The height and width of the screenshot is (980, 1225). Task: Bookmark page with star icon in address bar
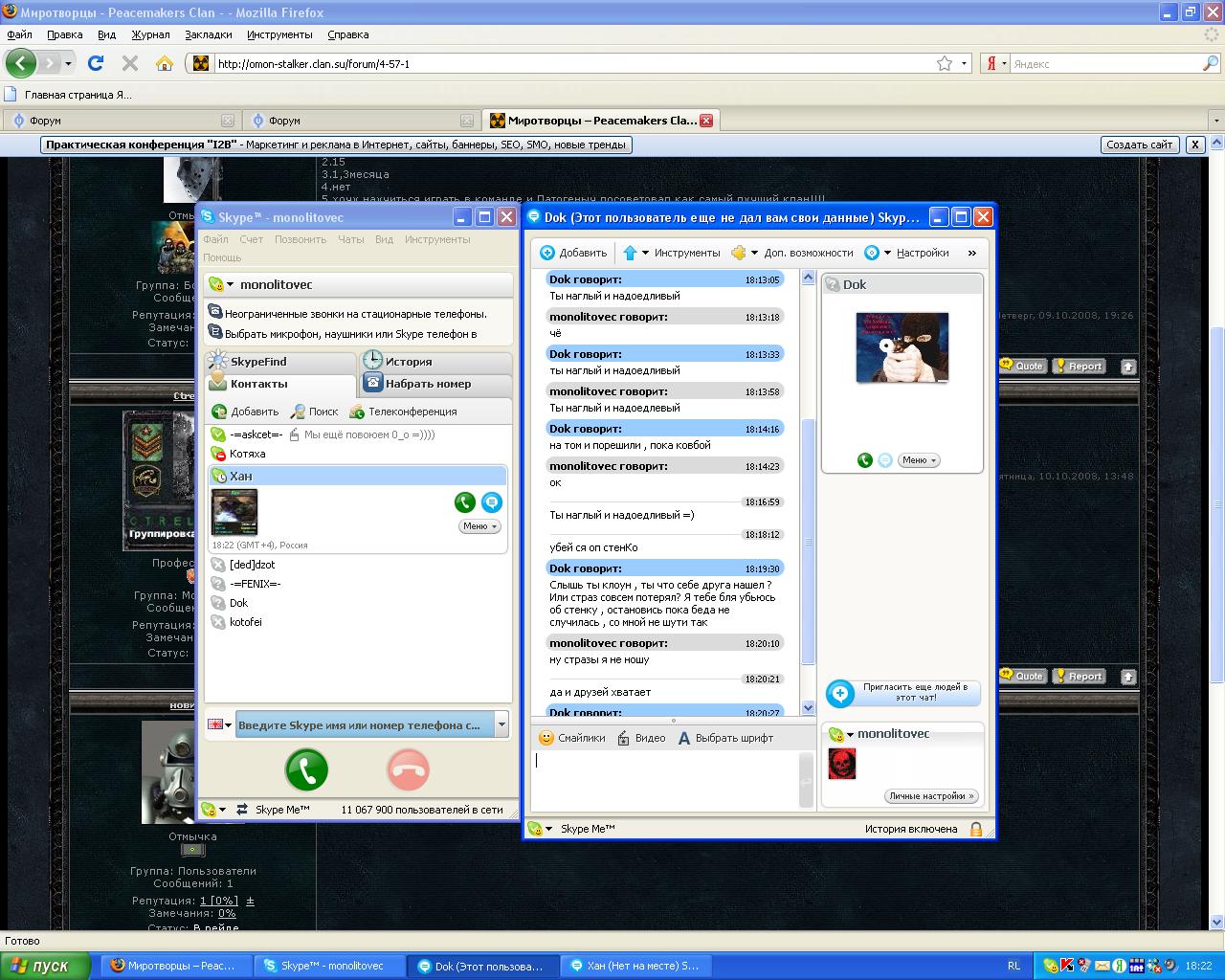click(945, 63)
